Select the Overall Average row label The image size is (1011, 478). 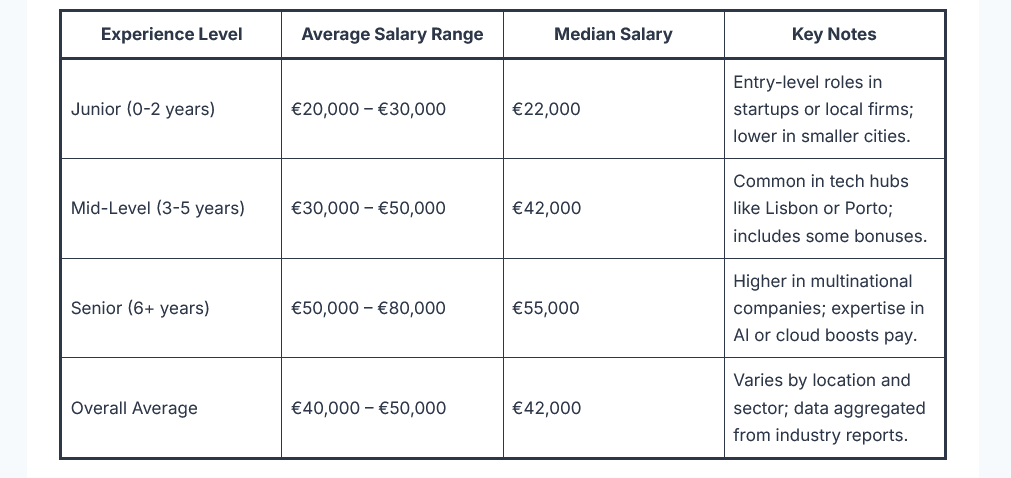134,408
